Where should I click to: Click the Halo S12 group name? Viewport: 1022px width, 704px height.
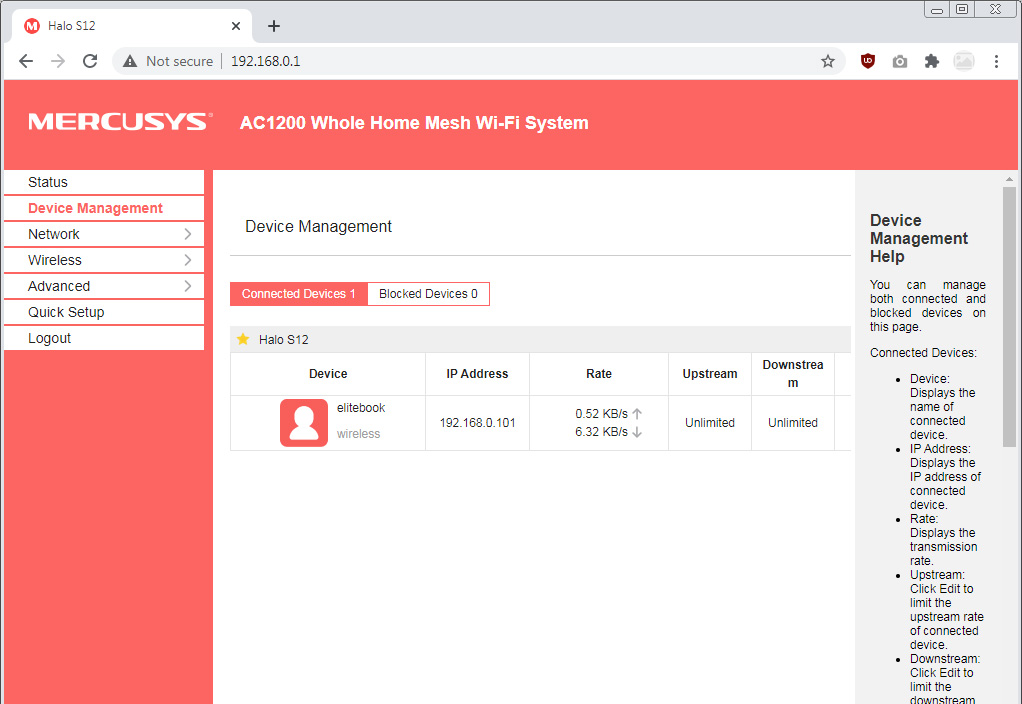pyautogui.click(x=284, y=340)
